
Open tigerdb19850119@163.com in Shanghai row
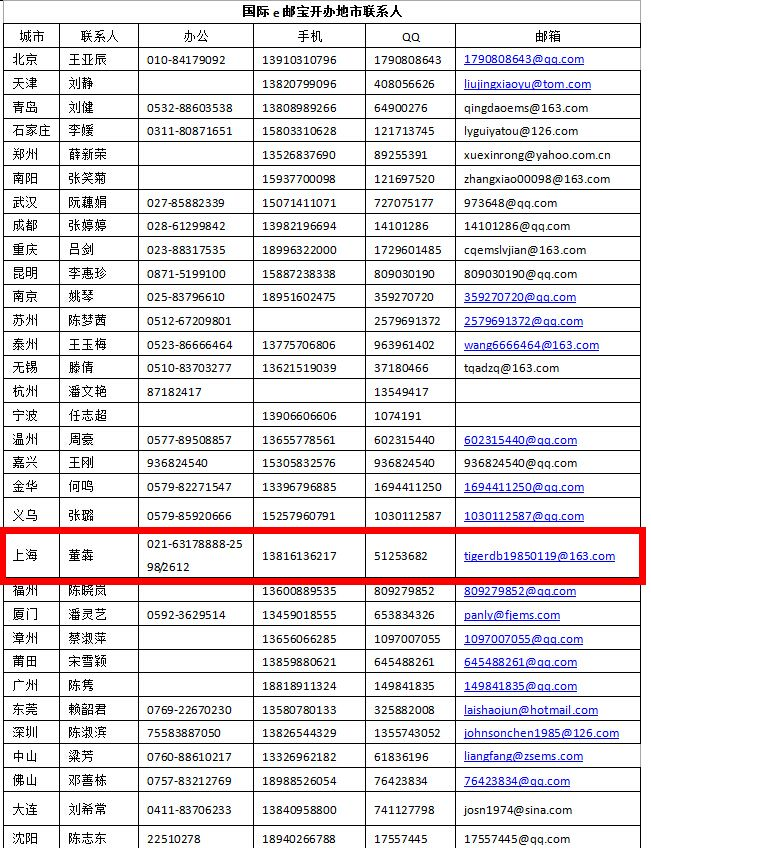pyautogui.click(x=539, y=556)
